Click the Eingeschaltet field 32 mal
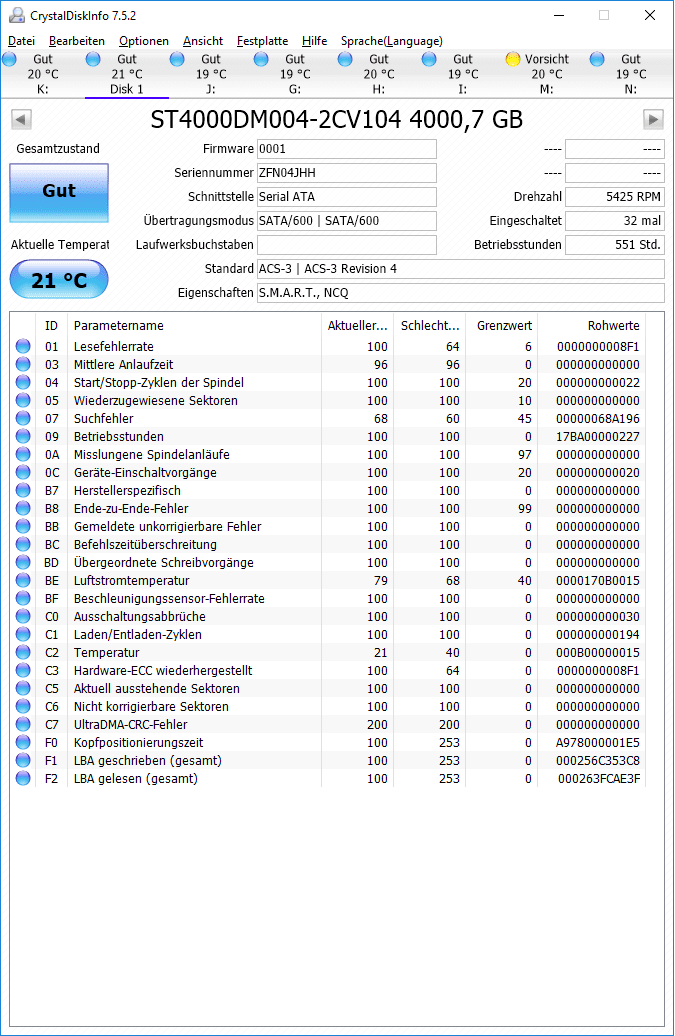675x1036 pixels. [615, 221]
